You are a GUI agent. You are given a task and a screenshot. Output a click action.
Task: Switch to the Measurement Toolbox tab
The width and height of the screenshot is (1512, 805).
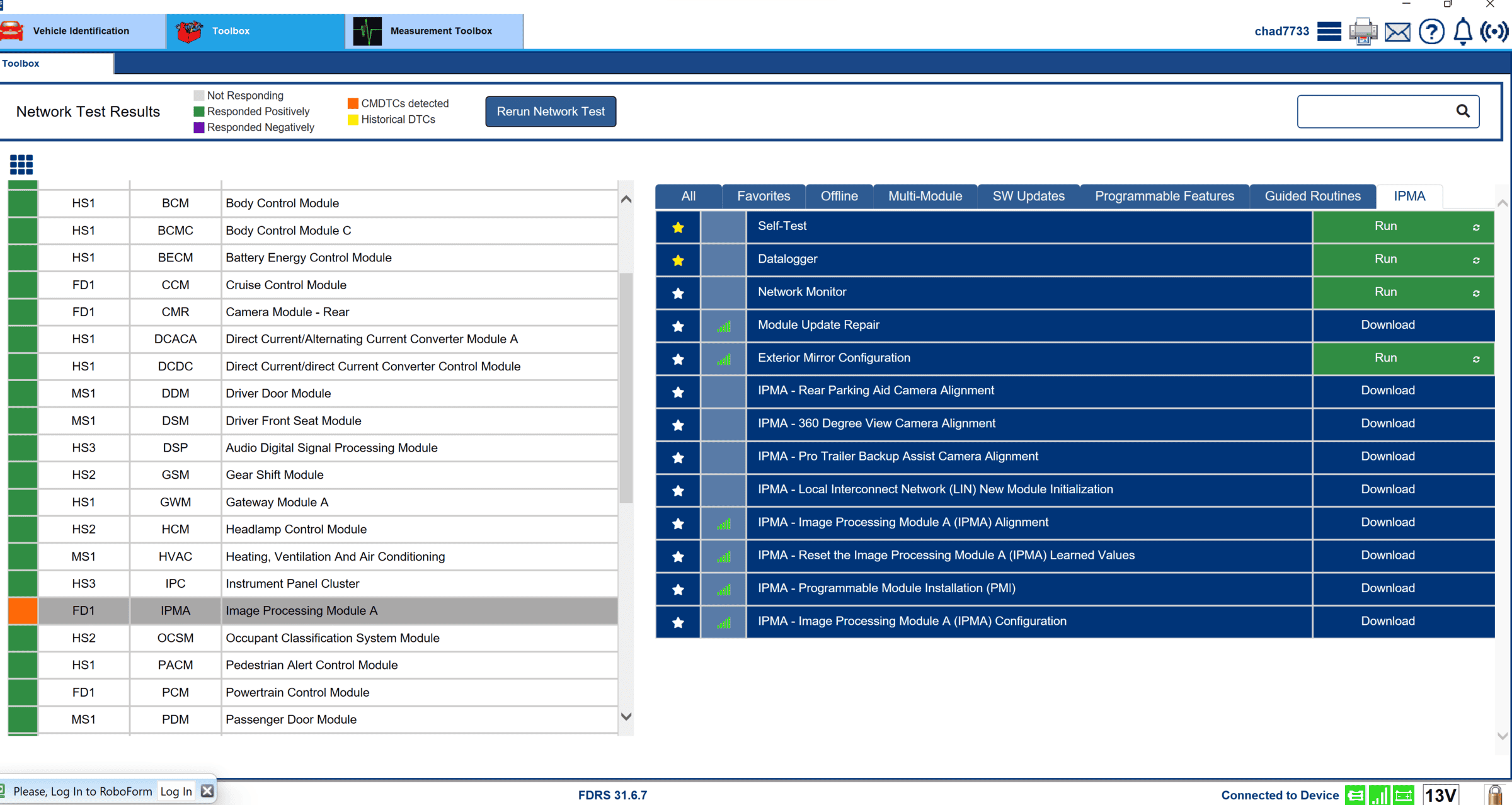[x=434, y=31]
